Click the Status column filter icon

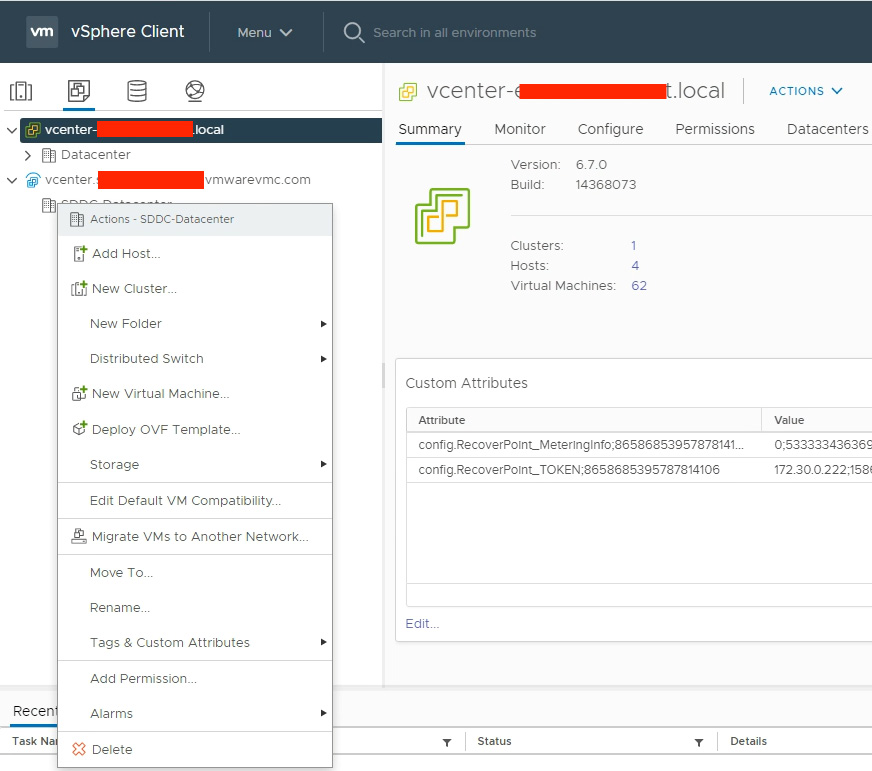(x=699, y=742)
